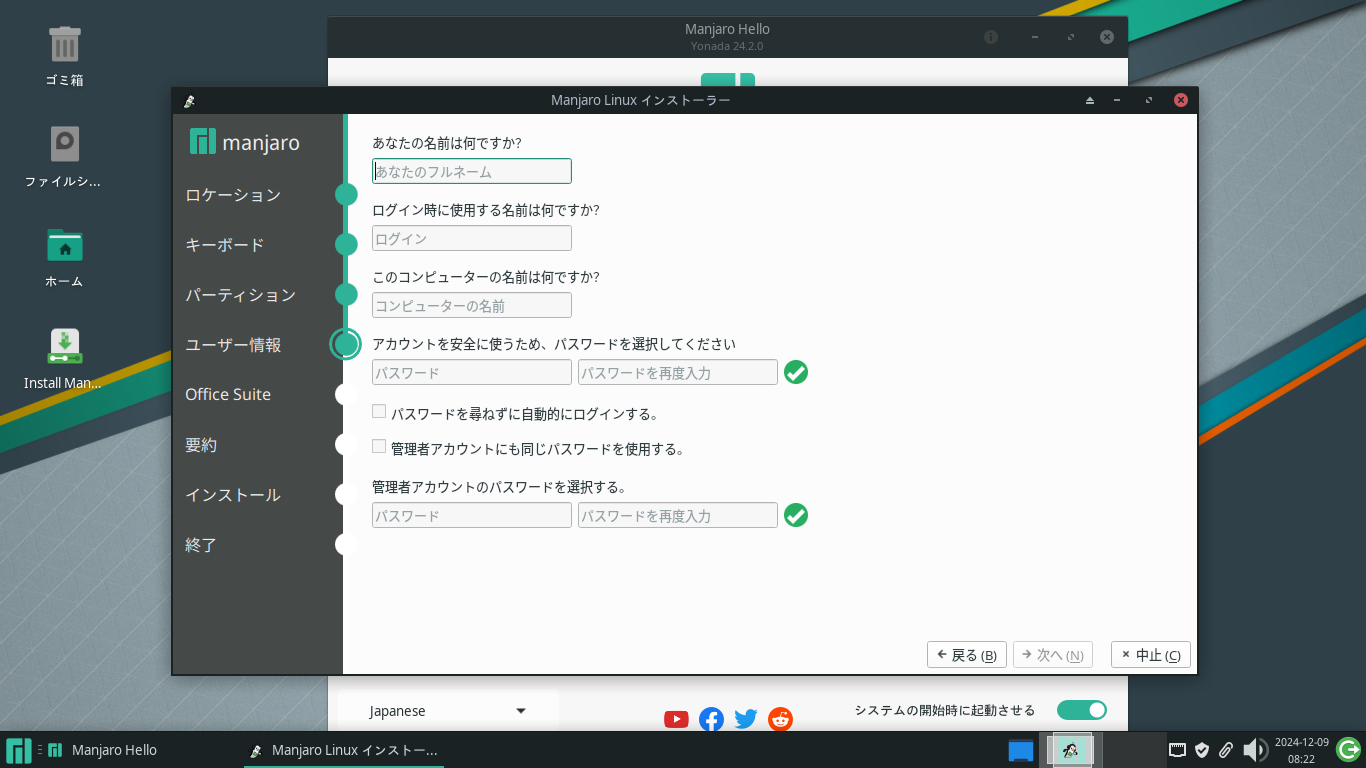Screen dimensions: 1366x768
Task: Click the 中止 cancel button
Action: point(1151,655)
